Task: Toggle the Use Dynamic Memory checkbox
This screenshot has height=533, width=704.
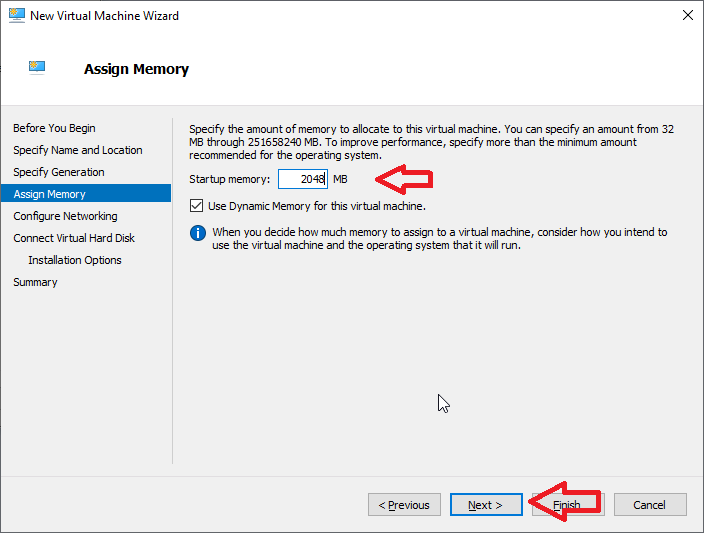Action: coord(196,206)
